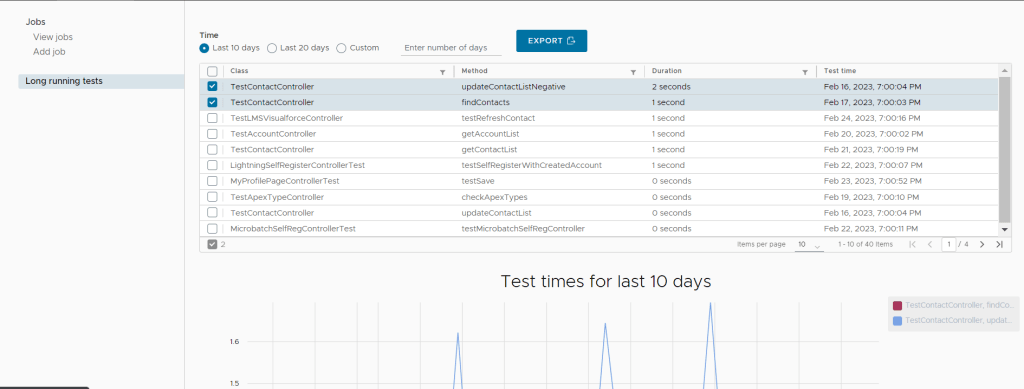The image size is (1024, 389).
Task: Toggle the selected-count checkbox in table footer
Action: click(x=212, y=244)
